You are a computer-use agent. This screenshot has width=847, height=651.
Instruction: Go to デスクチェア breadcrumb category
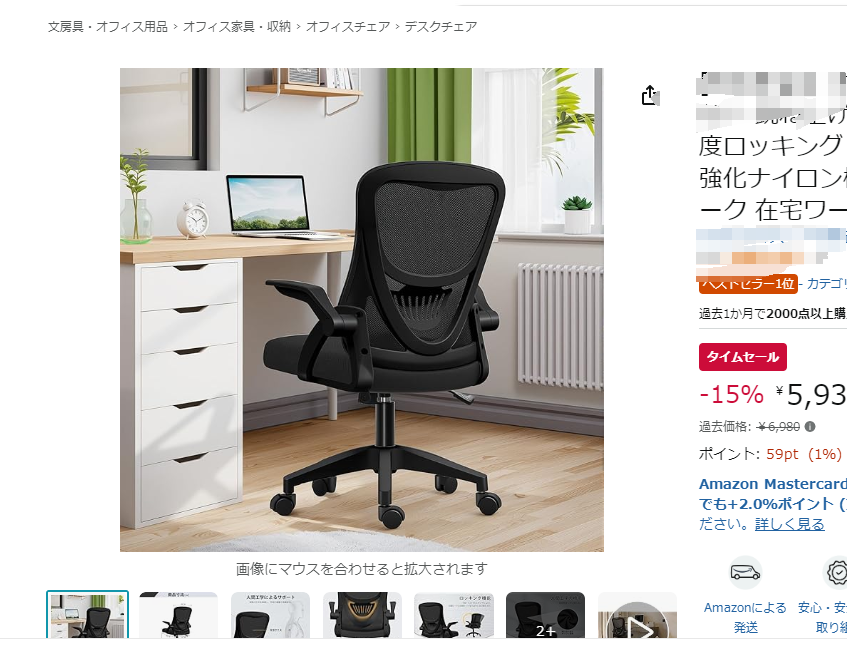[441, 26]
